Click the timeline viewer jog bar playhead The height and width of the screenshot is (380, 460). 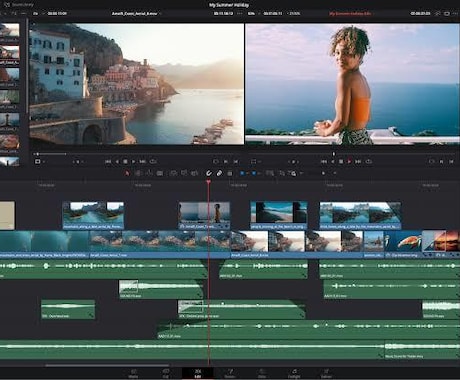pyautogui.click(x=334, y=154)
